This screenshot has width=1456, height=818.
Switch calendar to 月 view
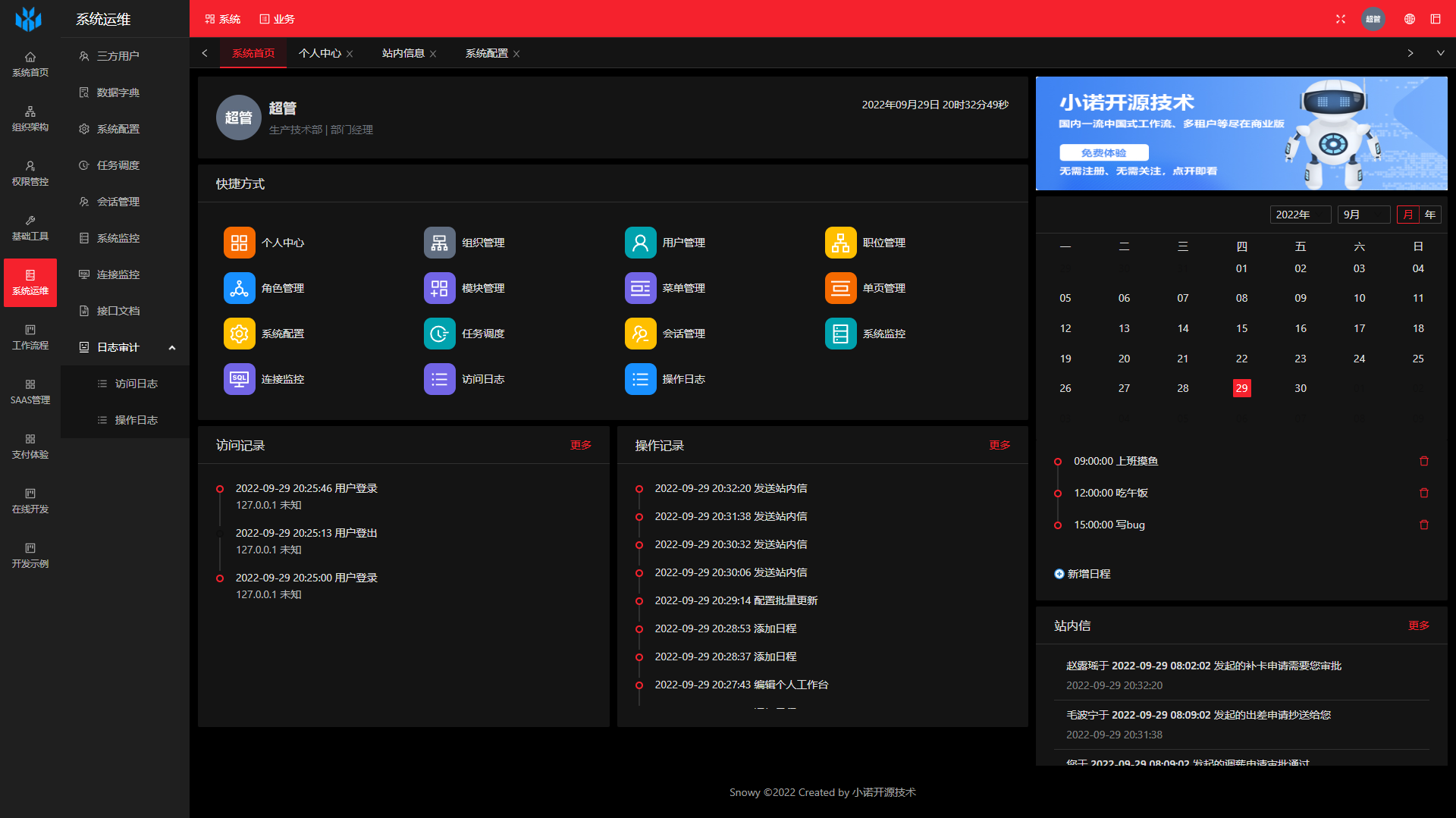[1408, 215]
